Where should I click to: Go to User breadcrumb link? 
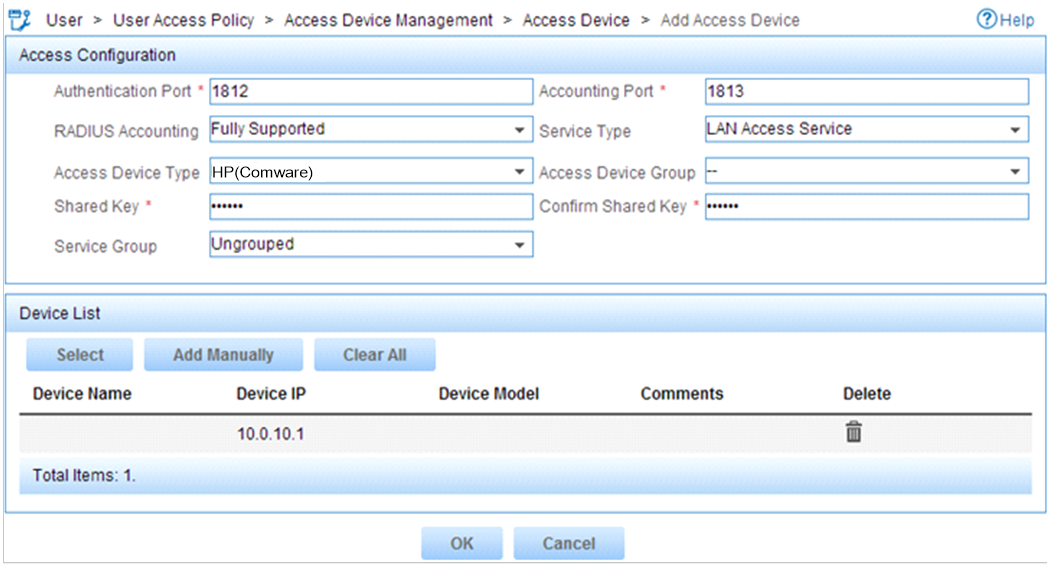[x=64, y=20]
